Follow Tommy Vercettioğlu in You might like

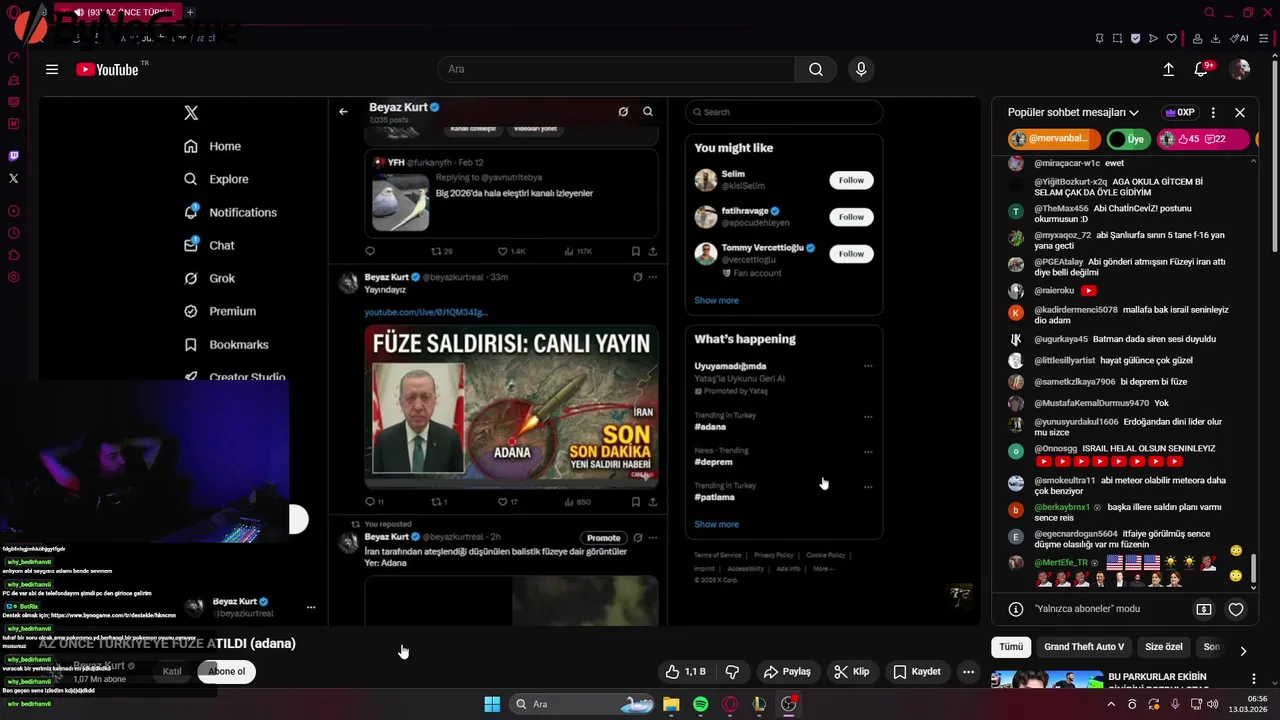click(x=851, y=254)
